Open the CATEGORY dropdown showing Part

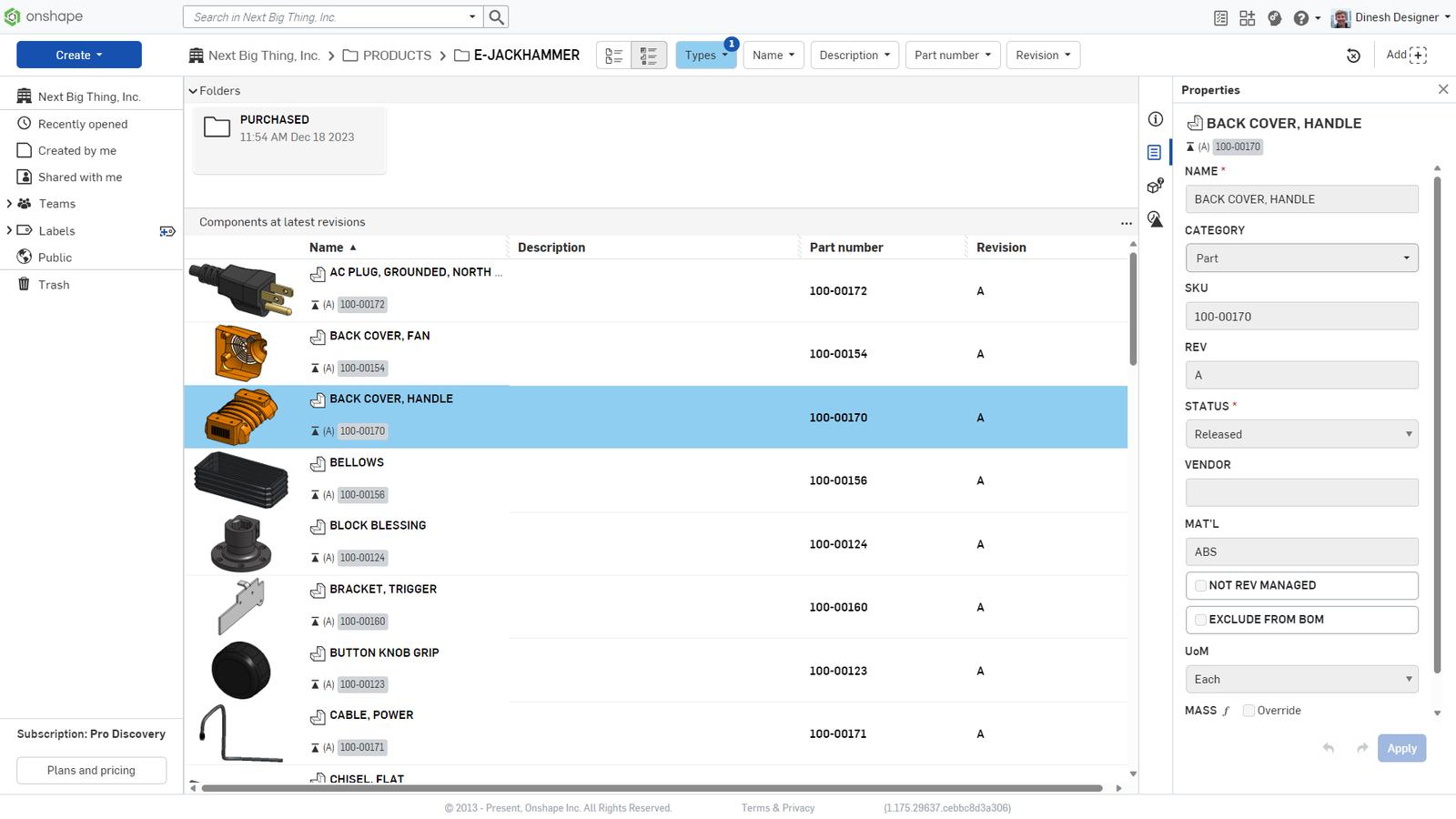[x=1301, y=258]
